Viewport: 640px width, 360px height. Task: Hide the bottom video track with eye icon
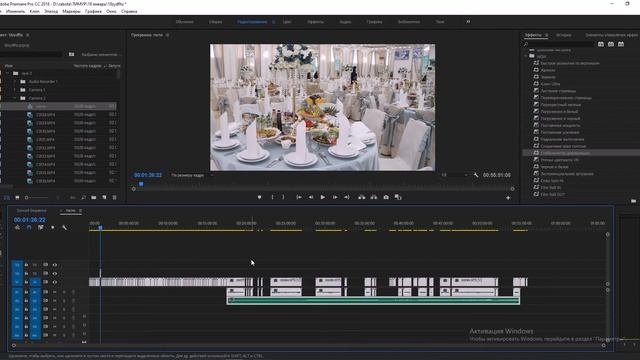coord(55,282)
